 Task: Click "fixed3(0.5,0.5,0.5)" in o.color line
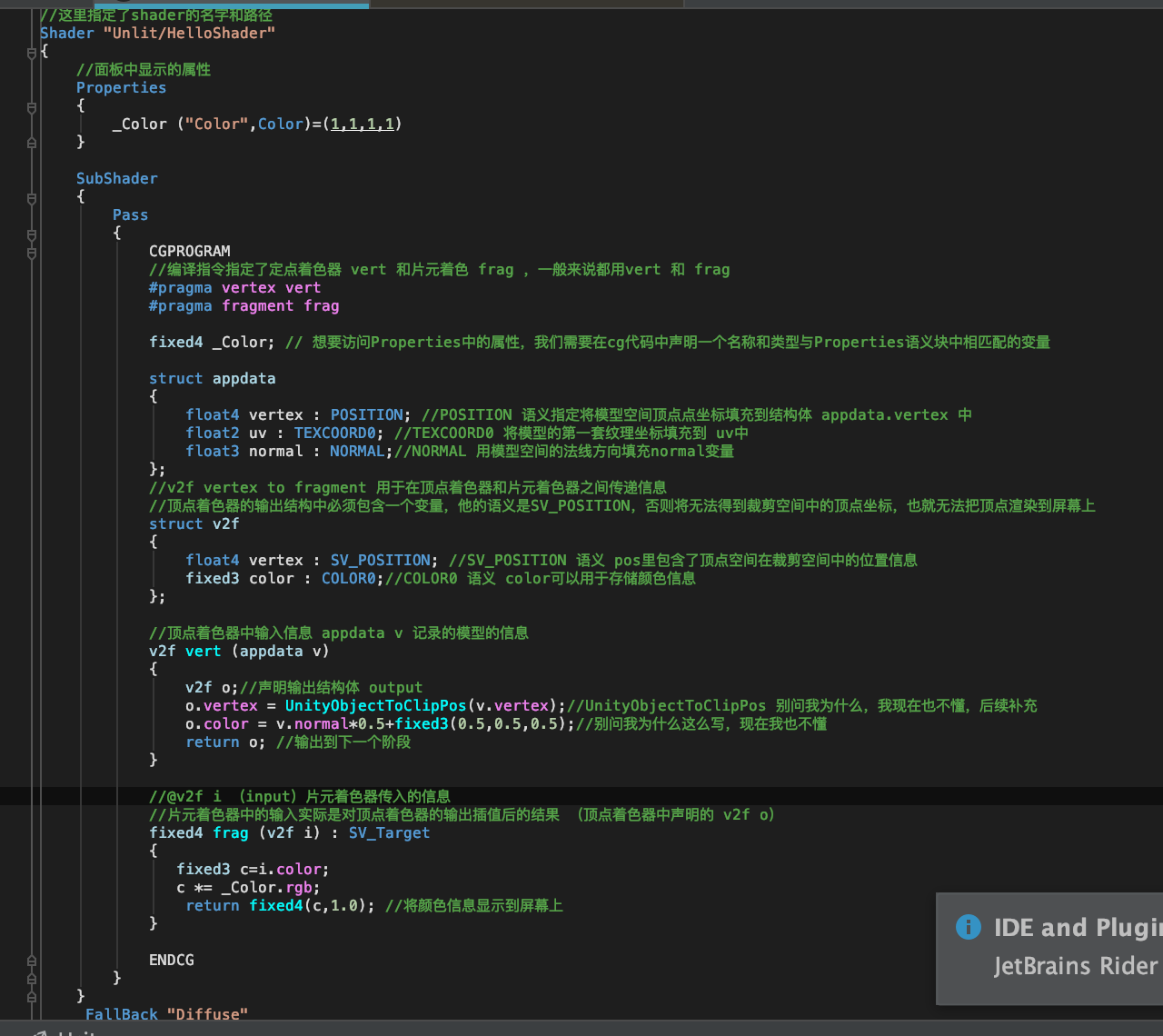pos(481,723)
